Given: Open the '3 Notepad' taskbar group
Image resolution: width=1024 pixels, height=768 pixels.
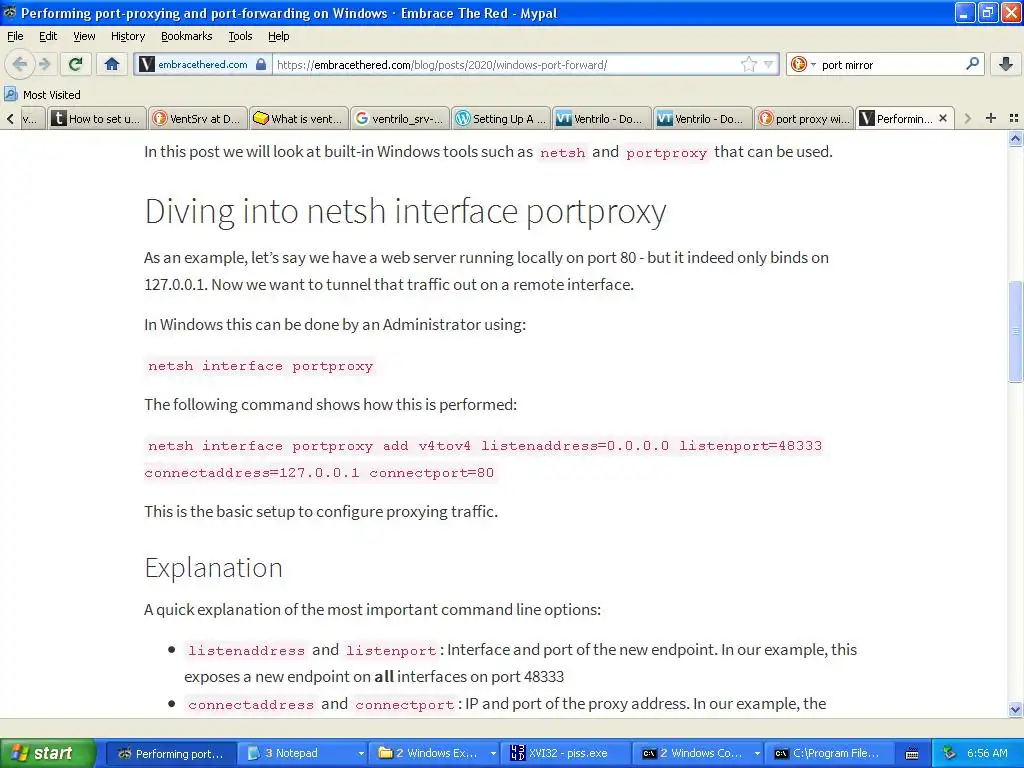Looking at the screenshot, I should (302, 753).
